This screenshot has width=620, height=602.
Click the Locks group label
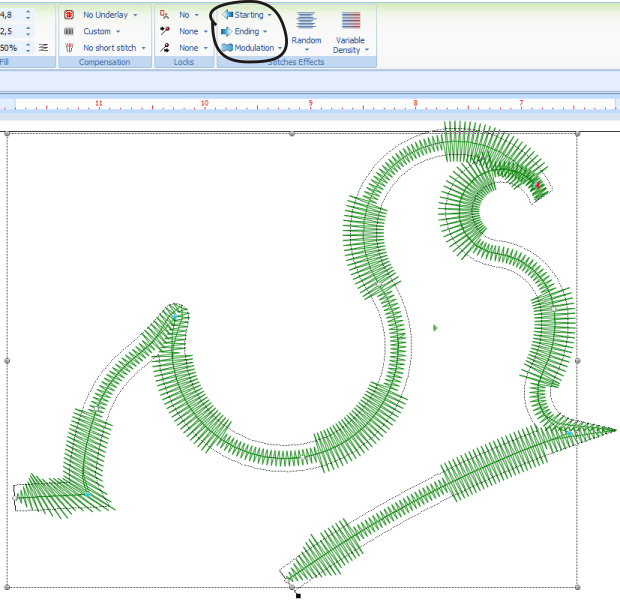click(184, 62)
